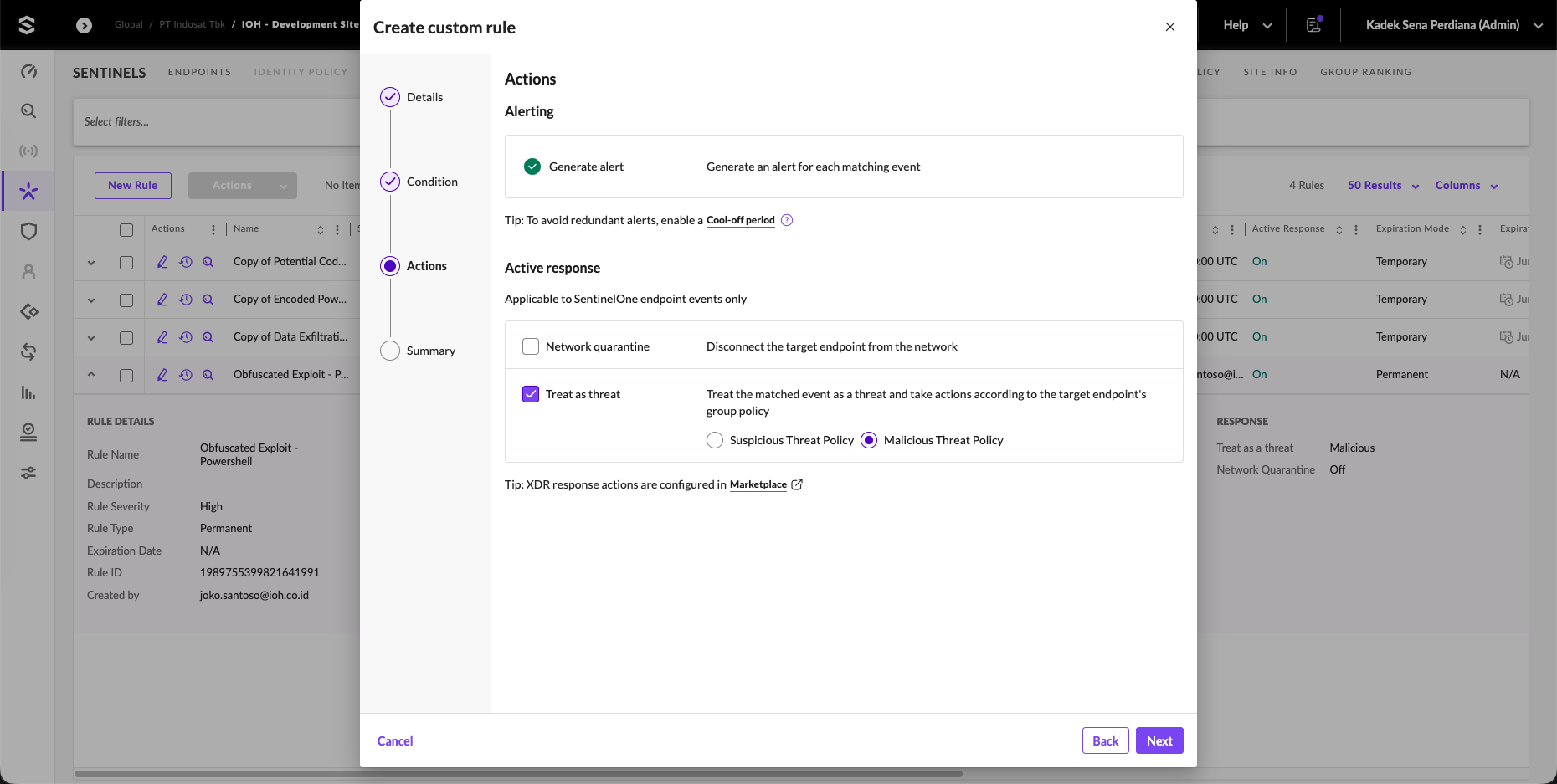The width and height of the screenshot is (1557, 784).
Task: Click the horizontal scrollbar at the bottom
Action: (x=519, y=774)
